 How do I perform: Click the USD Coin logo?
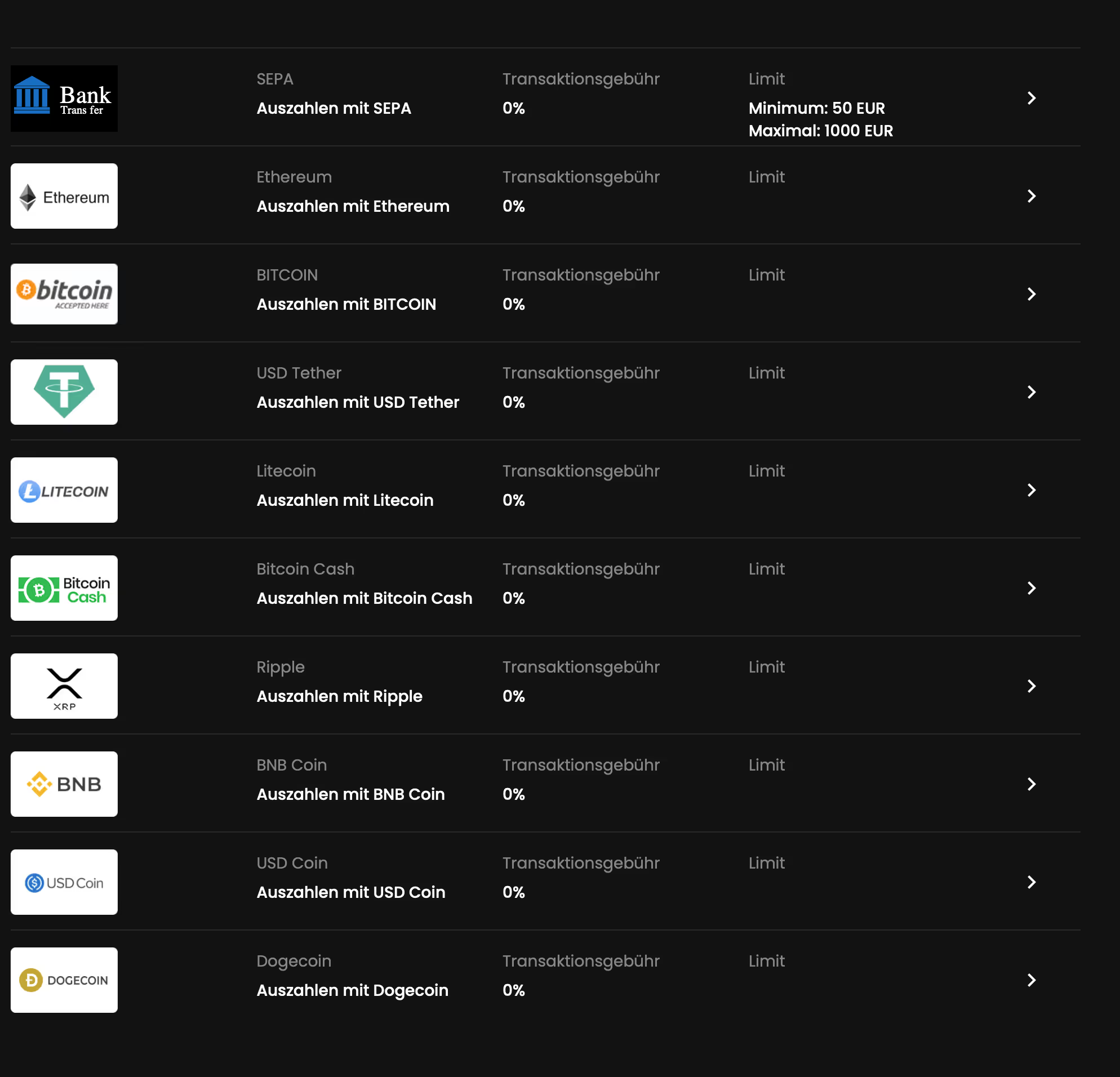coord(64,882)
